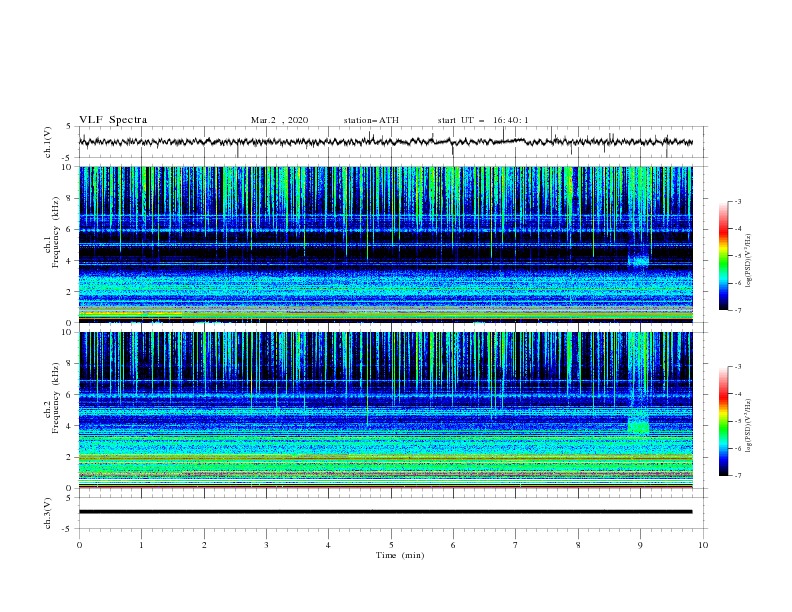The image size is (792, 612).
Task: Click the 'ch.1(V)' waveform axis label
Action: click(x=48, y=142)
